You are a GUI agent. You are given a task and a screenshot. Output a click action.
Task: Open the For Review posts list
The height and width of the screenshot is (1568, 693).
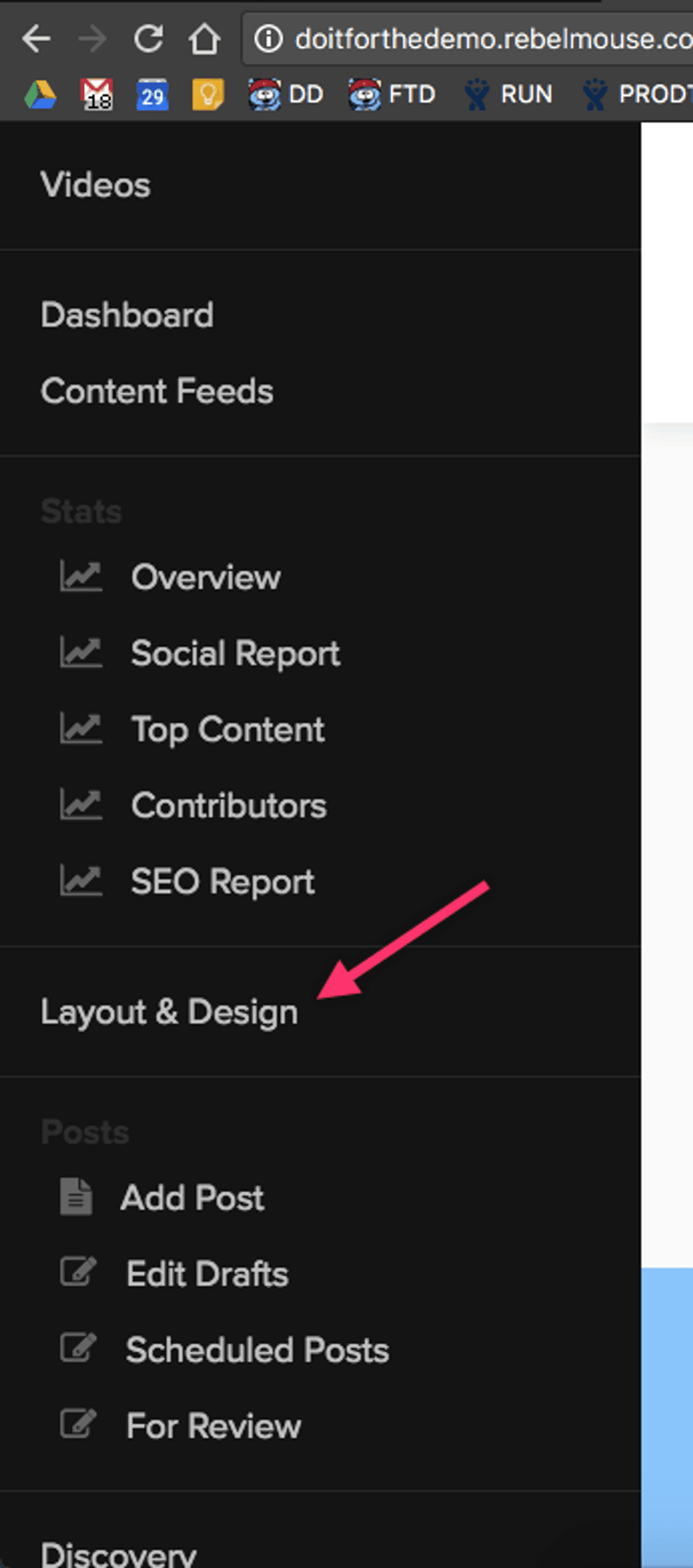214,1426
